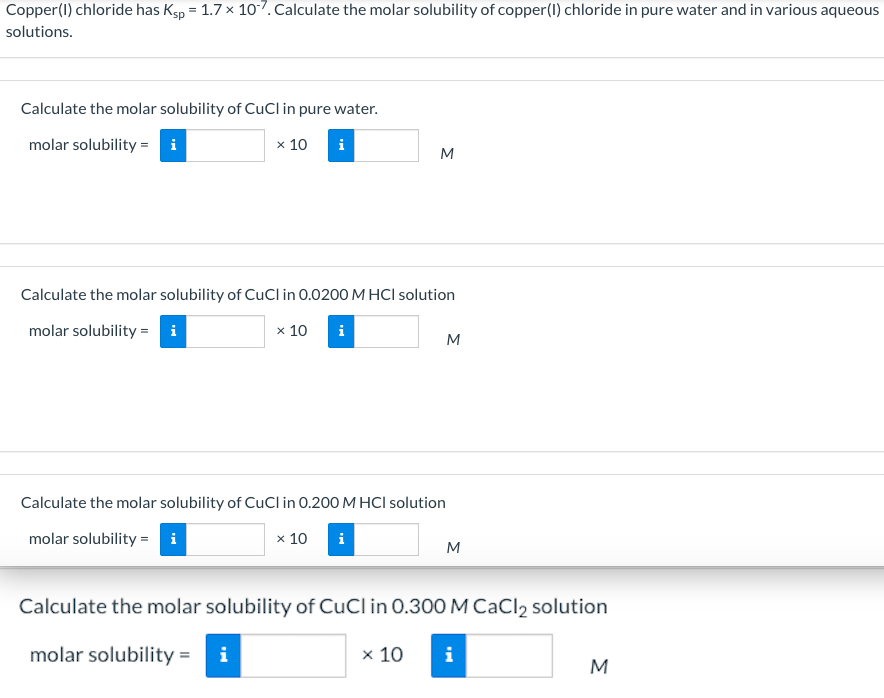Click the 0.200 M HCl solution question text
This screenshot has width=884, height=698.
coord(233,503)
